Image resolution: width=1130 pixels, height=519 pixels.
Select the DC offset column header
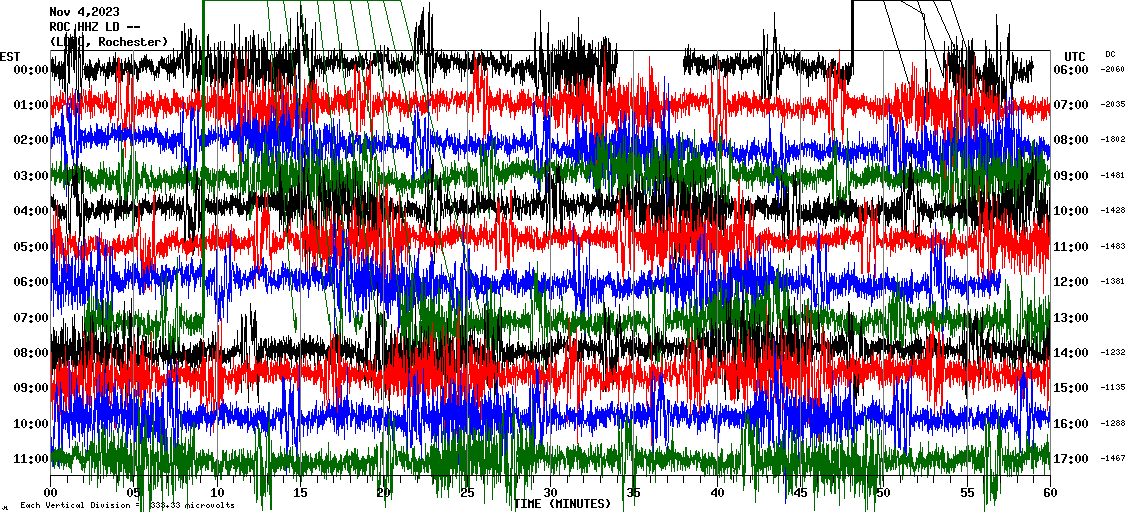pyautogui.click(x=1110, y=54)
